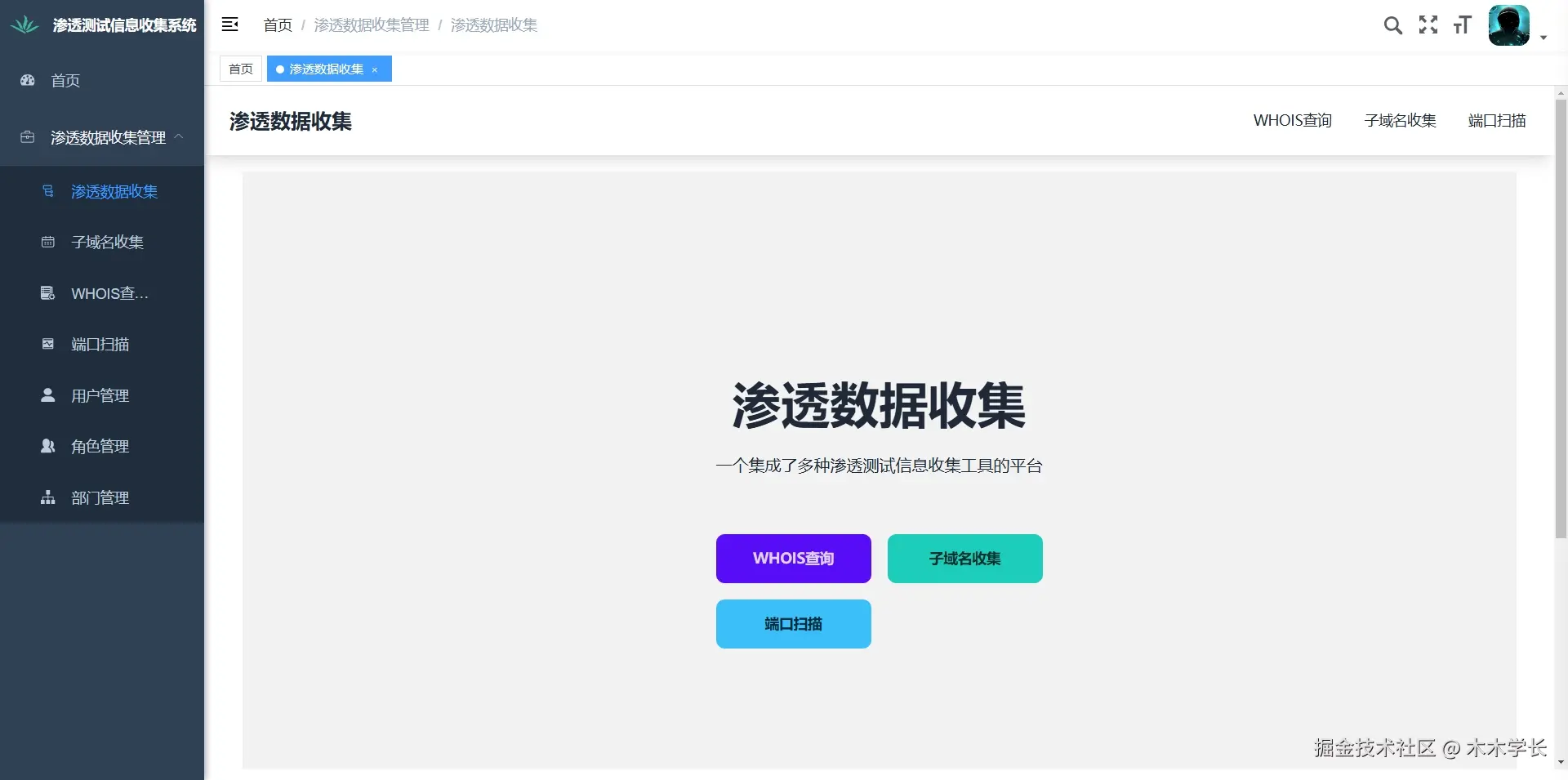The image size is (1568, 780).
Task: Select the 首页 dashboard icon in sidebar
Action: click(27, 80)
